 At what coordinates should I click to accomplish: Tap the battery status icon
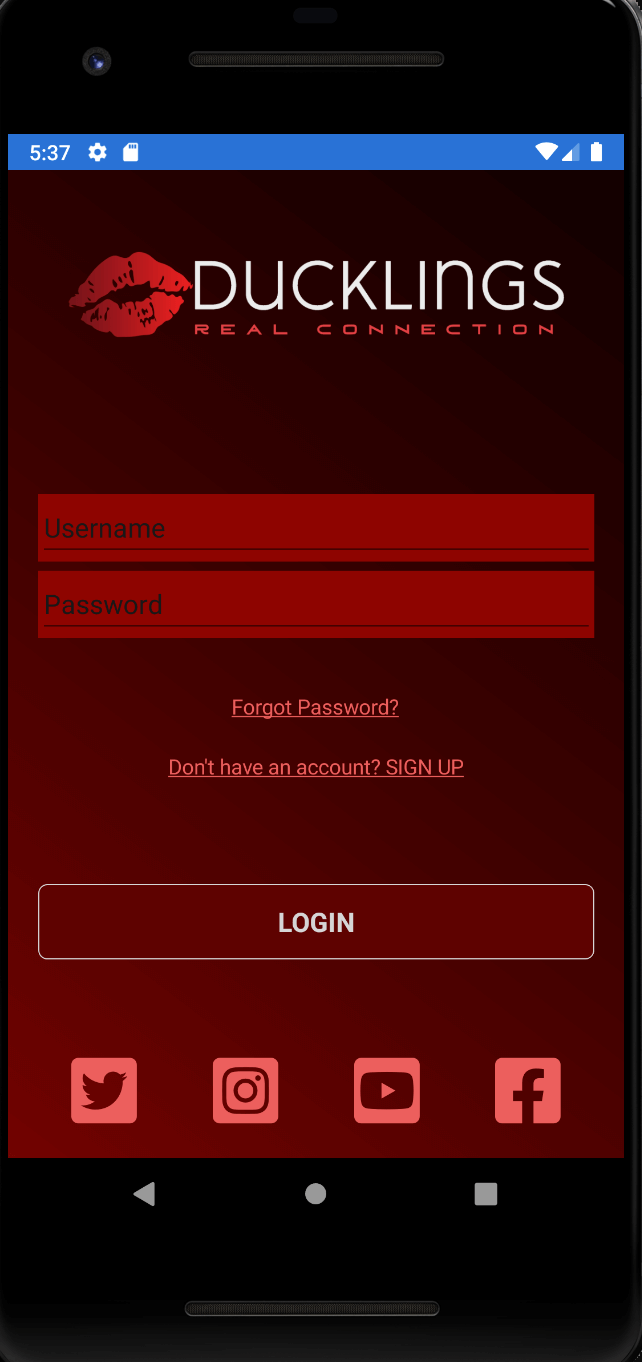597,152
